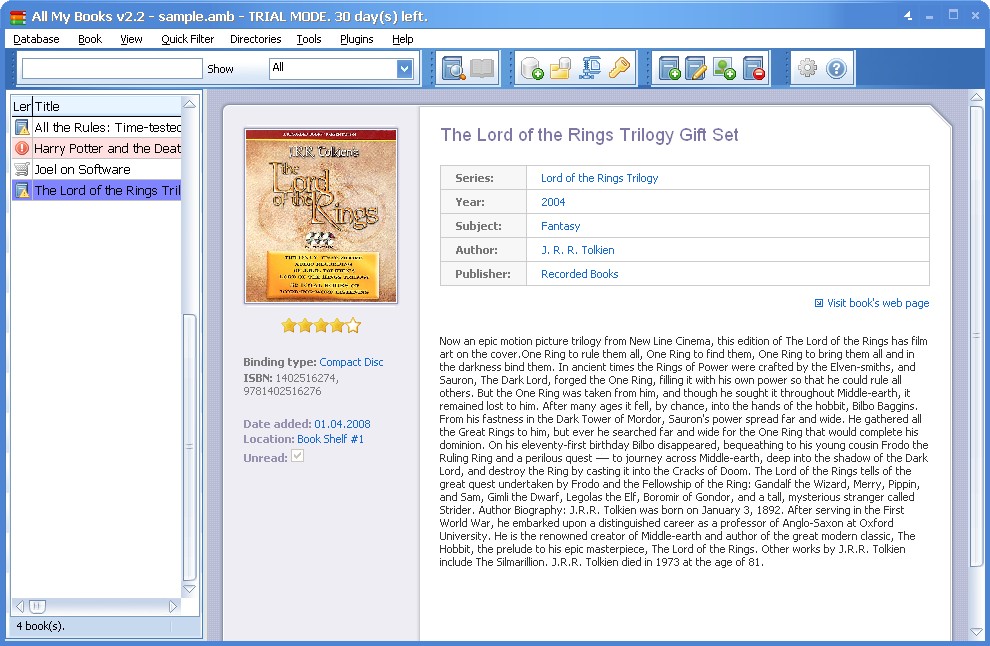Click the Fantasy subject link
Viewport: 990px width, 646px height.
(x=560, y=226)
